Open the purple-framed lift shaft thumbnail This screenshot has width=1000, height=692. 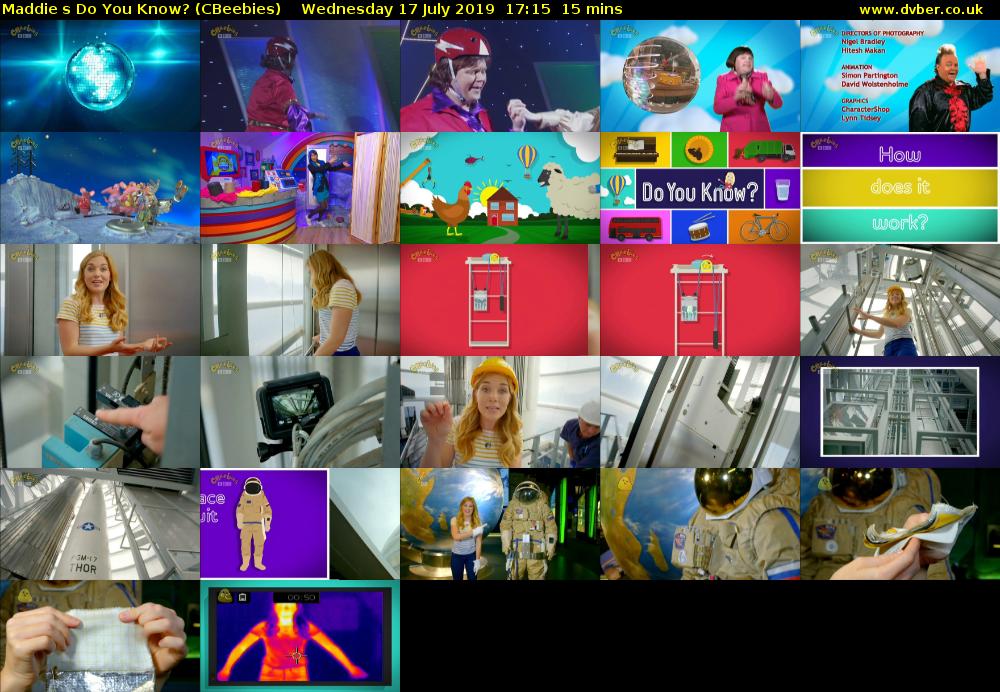tap(900, 412)
